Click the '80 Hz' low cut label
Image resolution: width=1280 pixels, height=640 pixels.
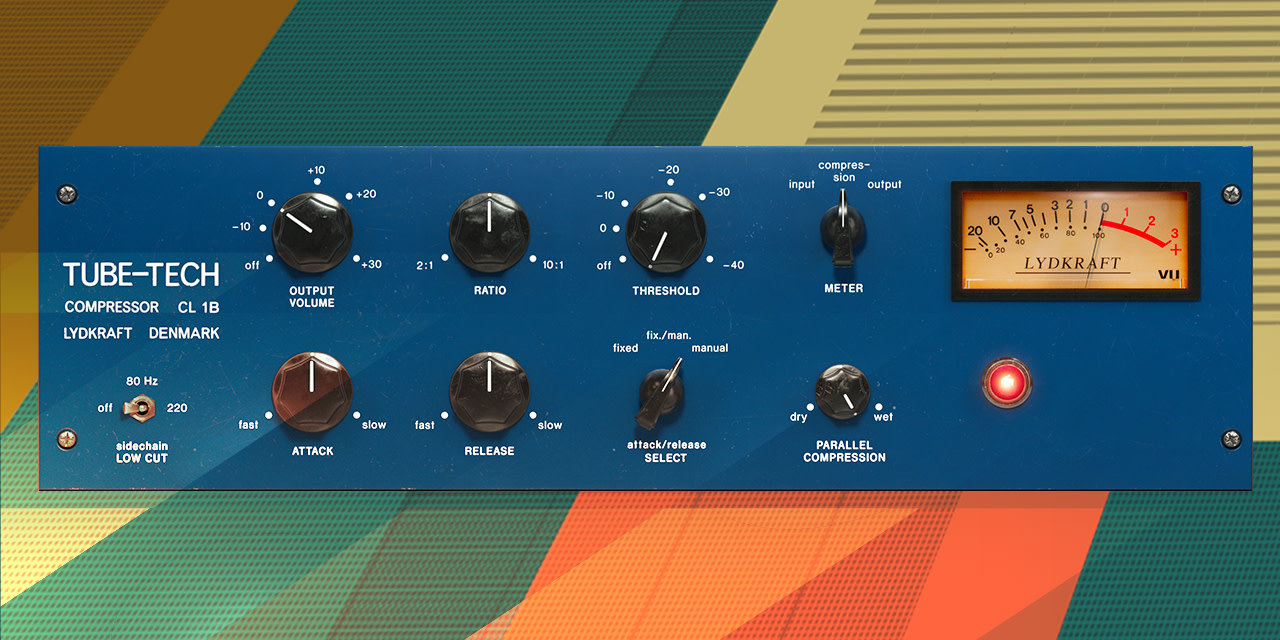coord(142,382)
